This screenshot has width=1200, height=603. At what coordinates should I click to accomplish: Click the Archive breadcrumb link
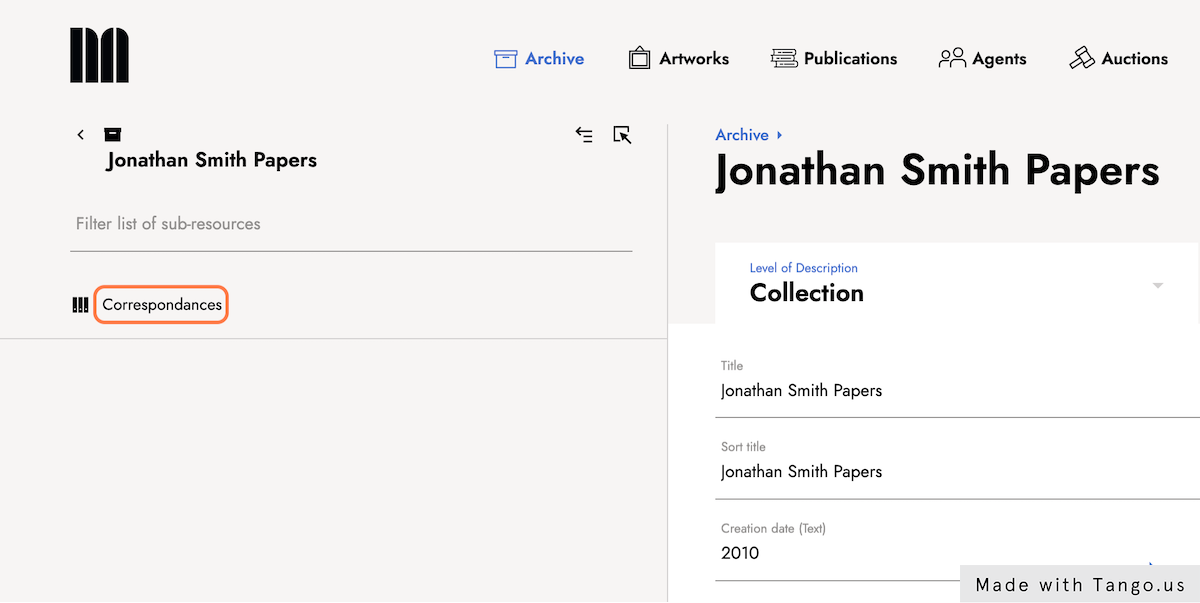(742, 135)
